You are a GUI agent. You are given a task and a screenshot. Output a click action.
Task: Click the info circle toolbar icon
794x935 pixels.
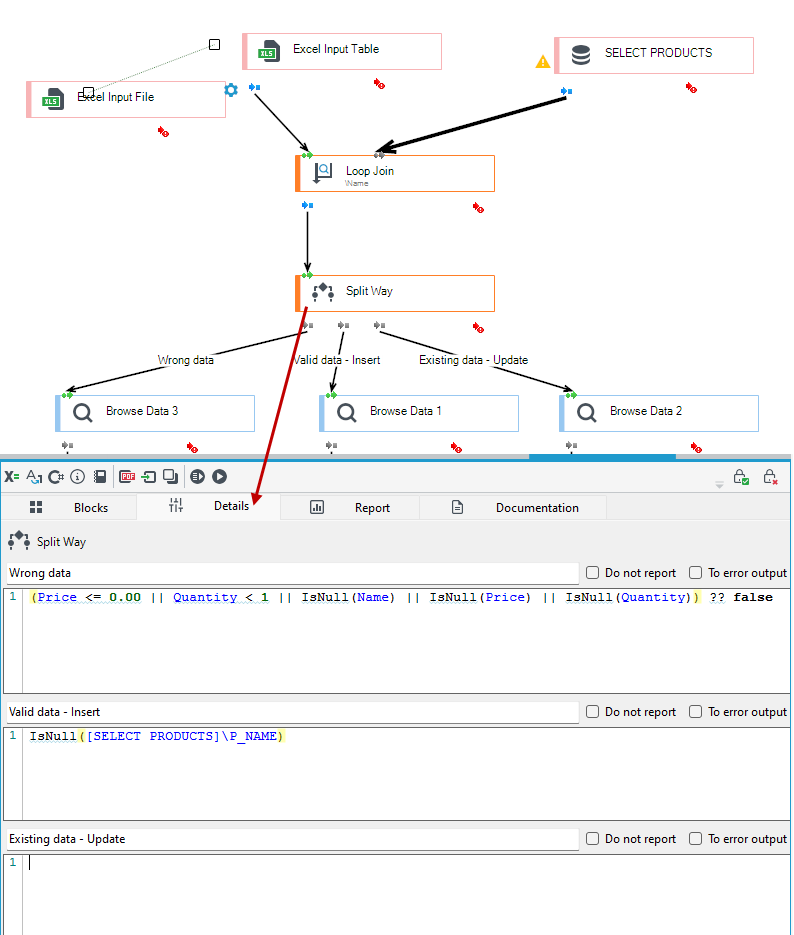(77, 476)
